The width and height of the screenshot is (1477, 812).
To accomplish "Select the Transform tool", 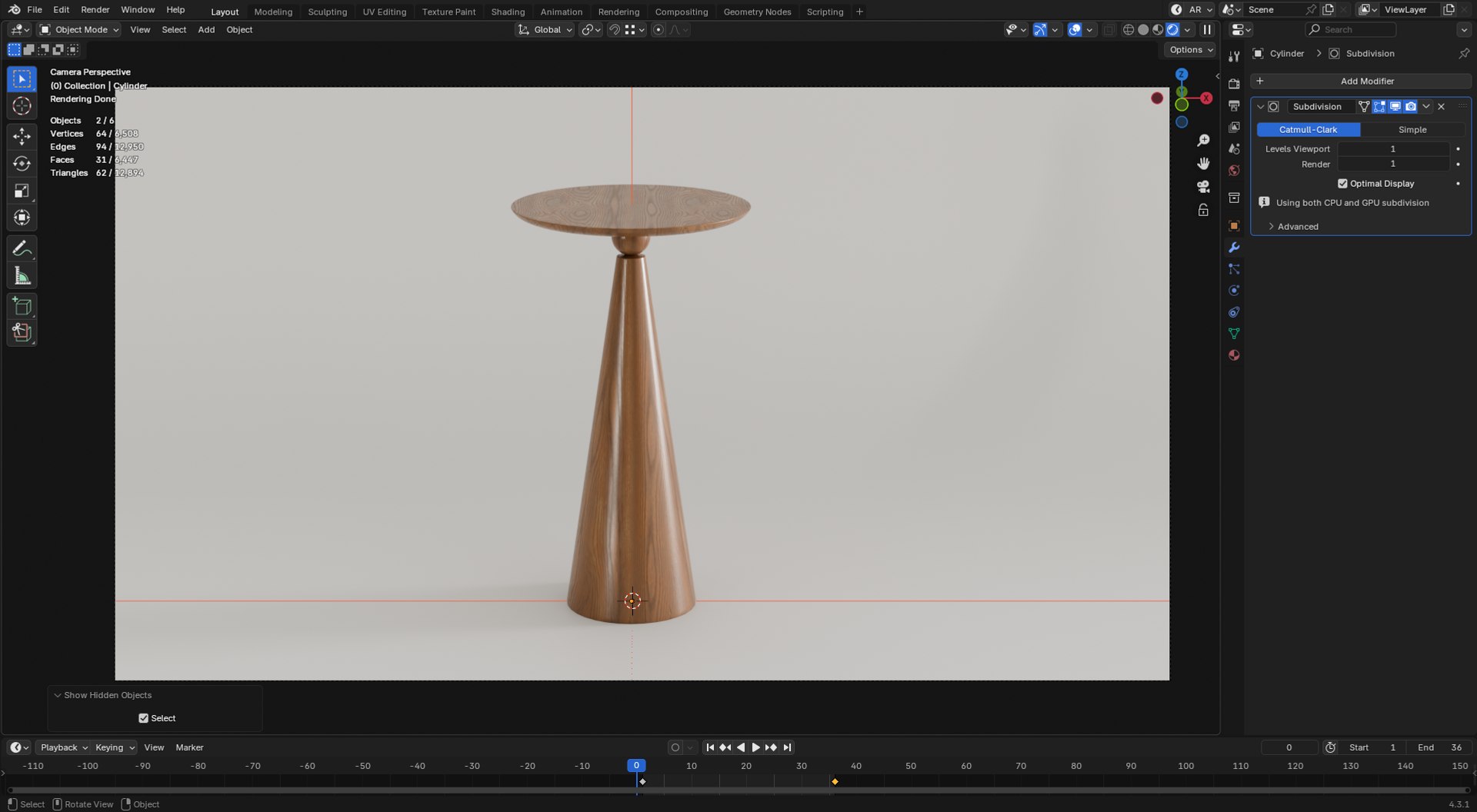I will point(22,218).
